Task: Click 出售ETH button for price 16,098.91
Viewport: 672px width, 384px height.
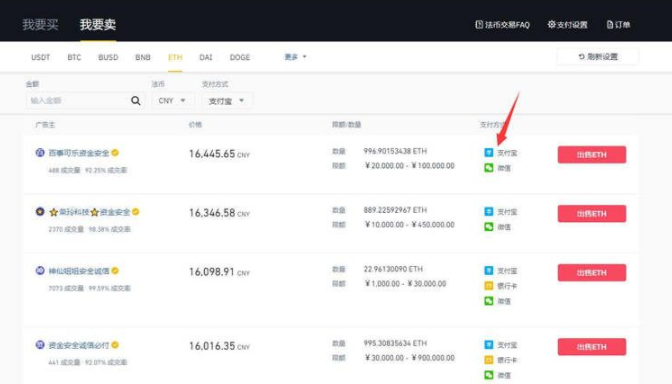Action: [x=591, y=273]
